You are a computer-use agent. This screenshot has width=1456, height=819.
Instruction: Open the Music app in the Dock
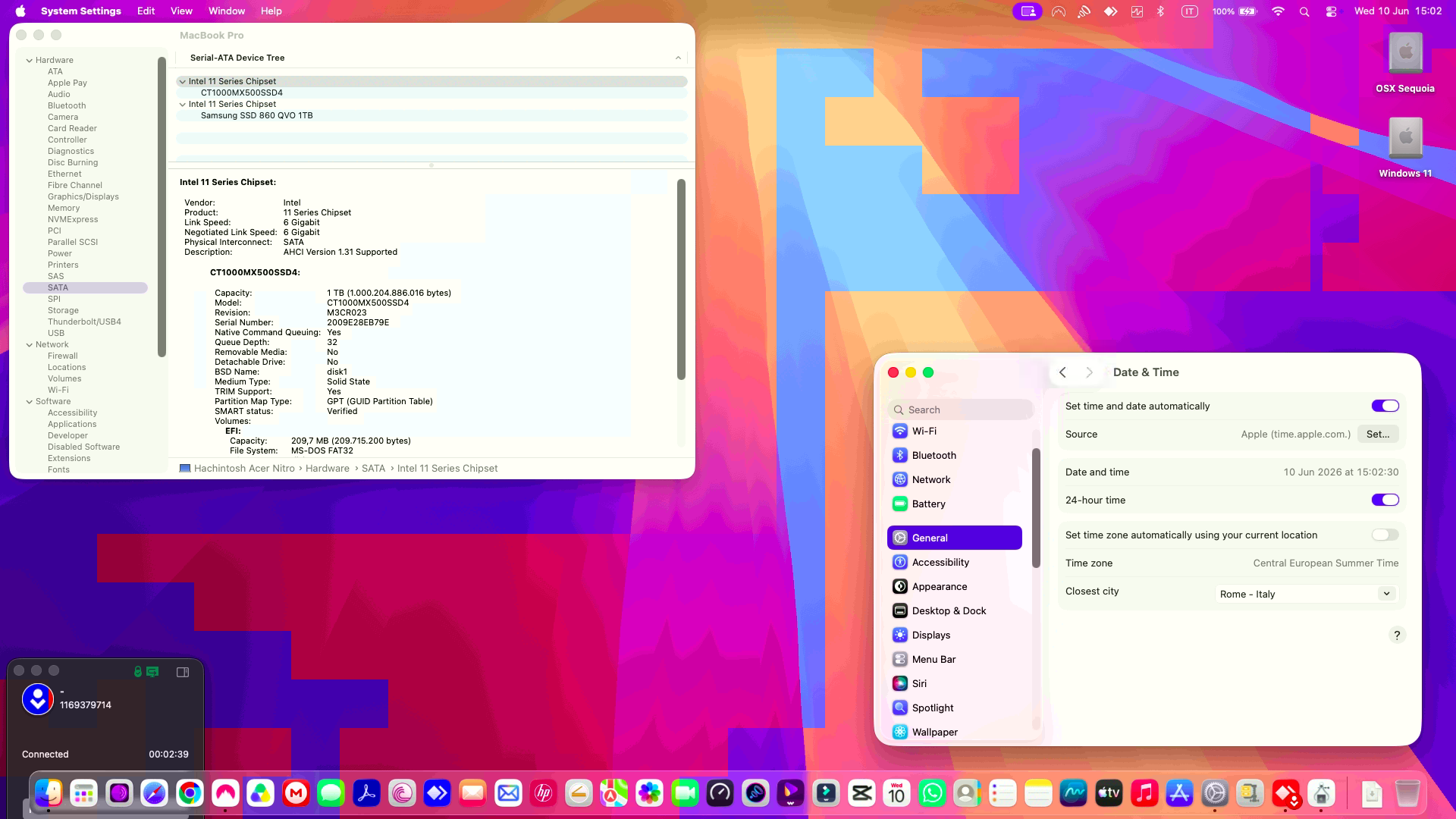(1144, 793)
